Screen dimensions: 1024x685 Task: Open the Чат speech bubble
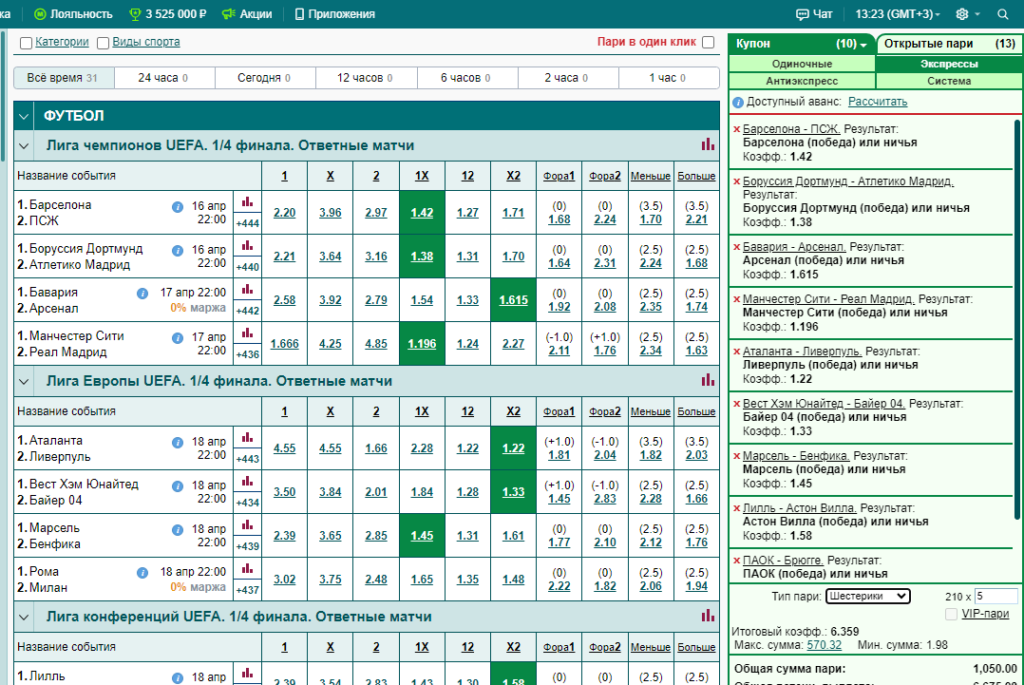pyautogui.click(x=802, y=14)
